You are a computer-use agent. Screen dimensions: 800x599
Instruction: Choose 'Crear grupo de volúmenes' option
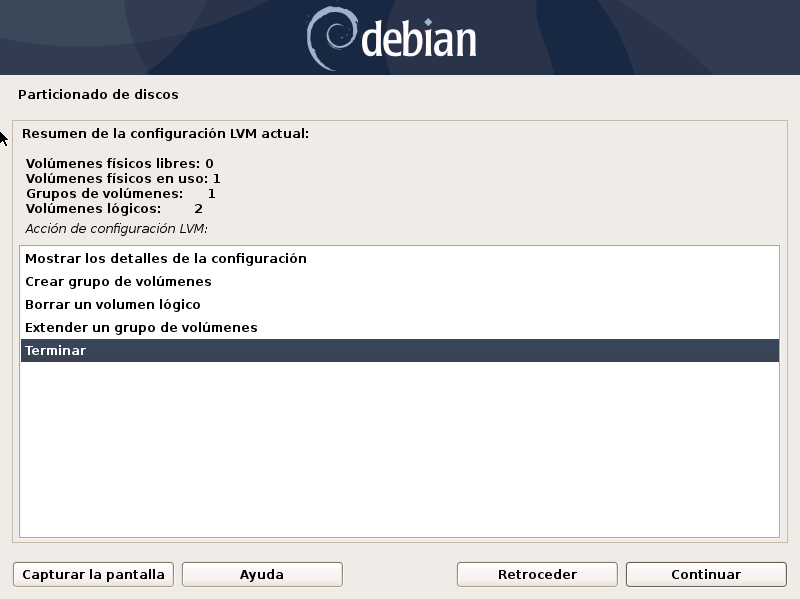[118, 281]
